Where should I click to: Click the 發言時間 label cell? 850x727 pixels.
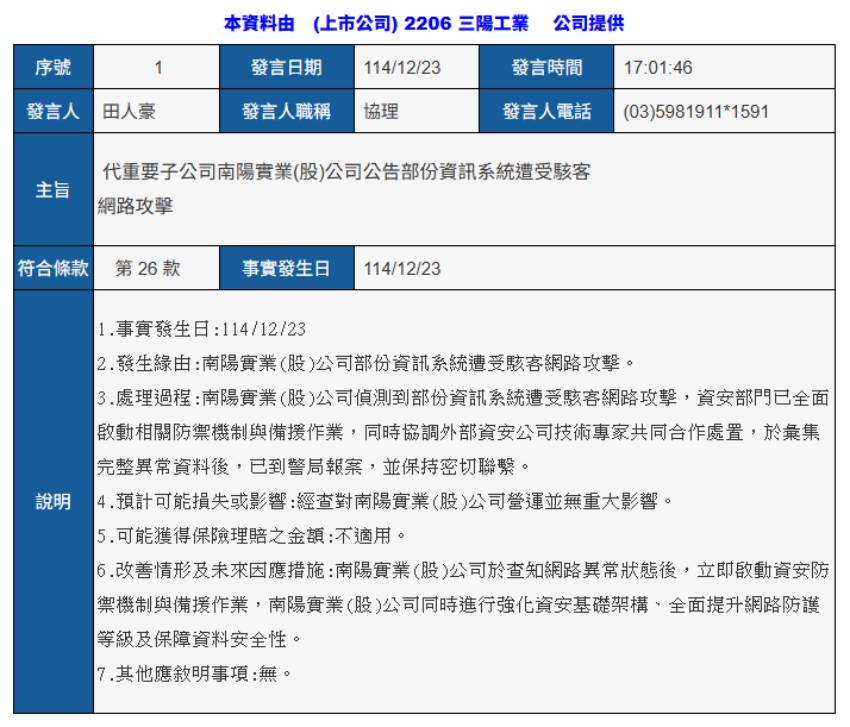point(546,68)
